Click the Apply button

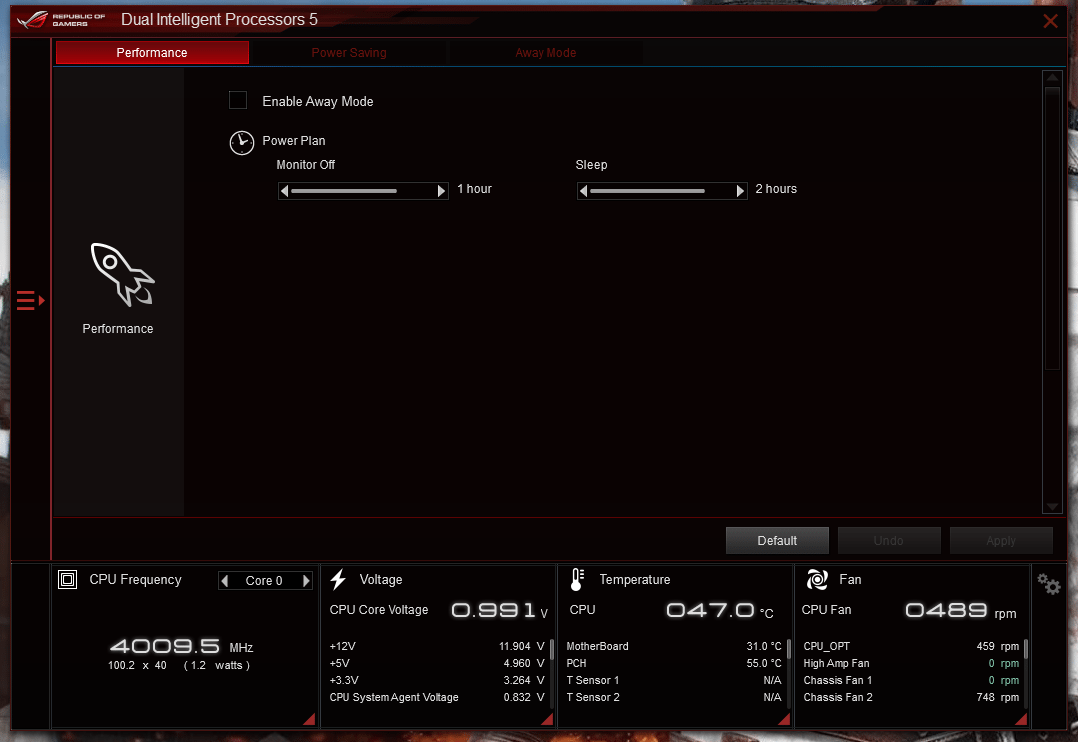1001,541
